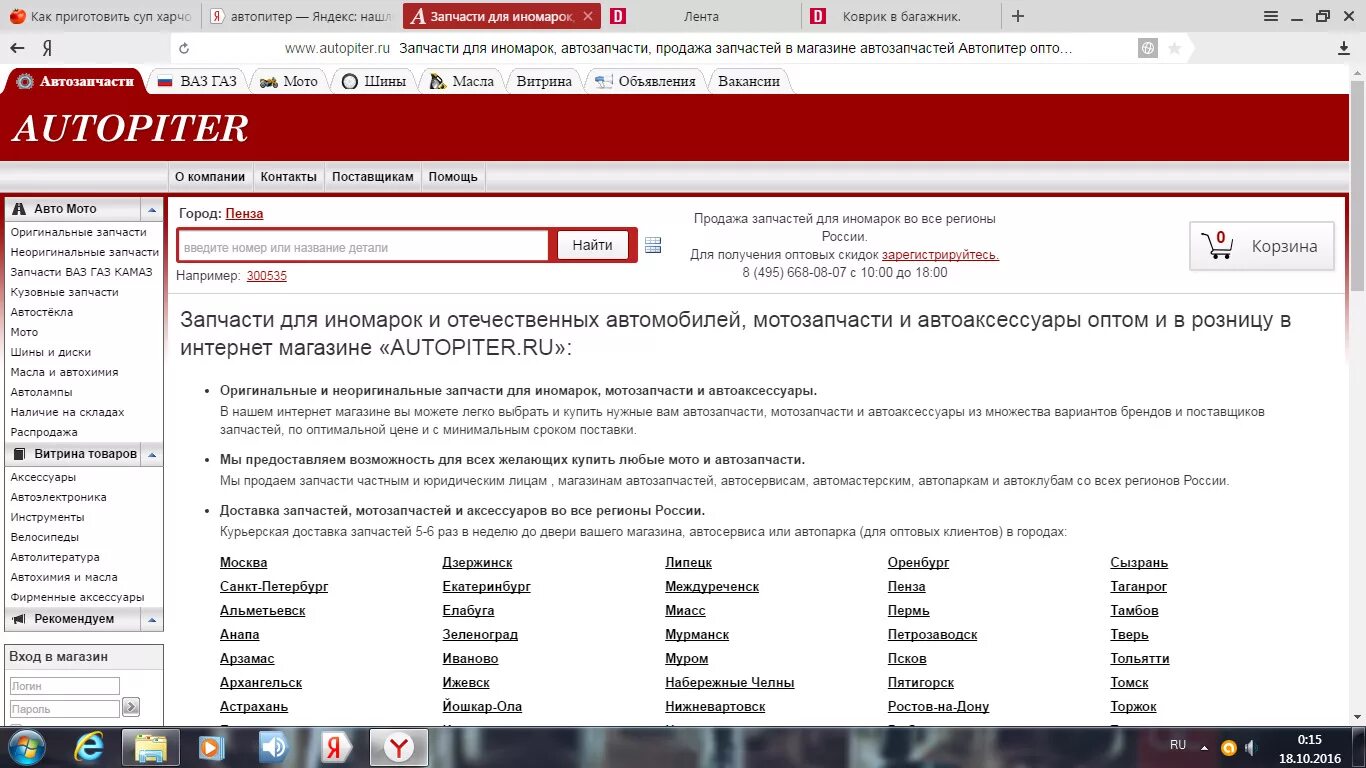Collapse the Авто Мото sidebar section
Image resolution: width=1366 pixels, height=768 pixels.
click(152, 209)
